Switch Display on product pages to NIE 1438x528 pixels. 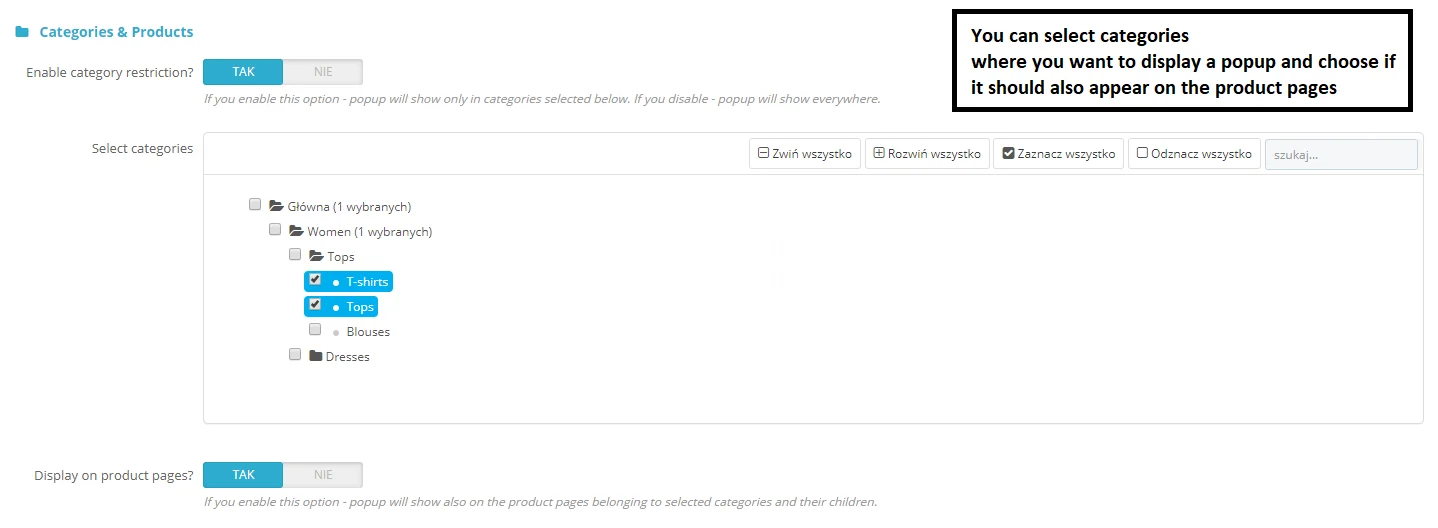323,475
